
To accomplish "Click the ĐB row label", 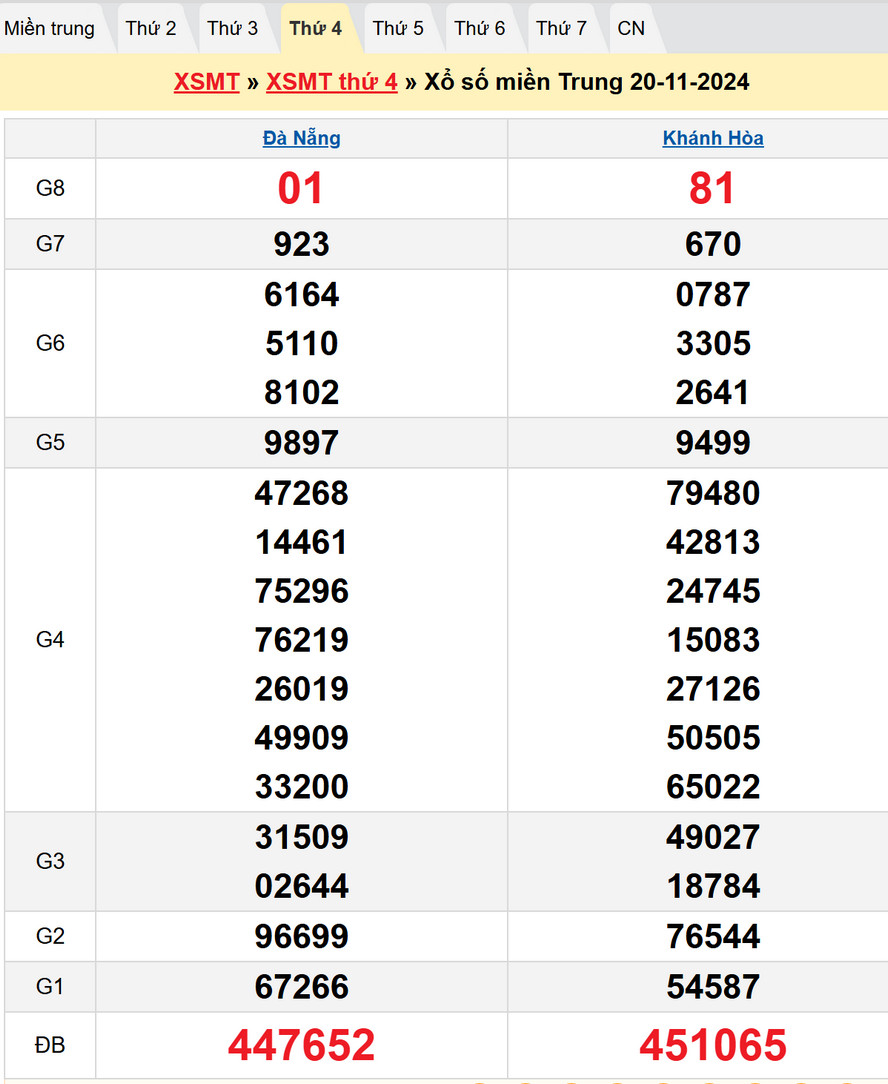I will click(50, 1045).
